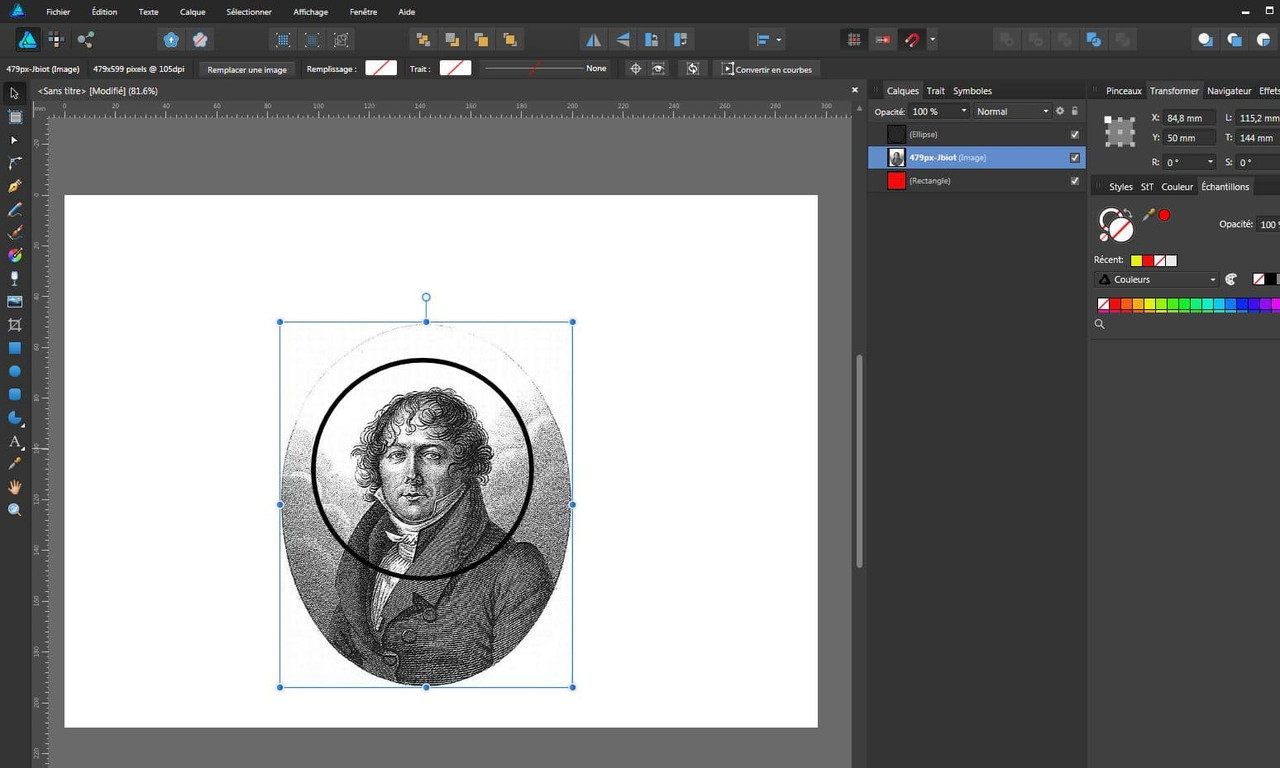Select the Rectangle layer red thumbnail

click(896, 181)
